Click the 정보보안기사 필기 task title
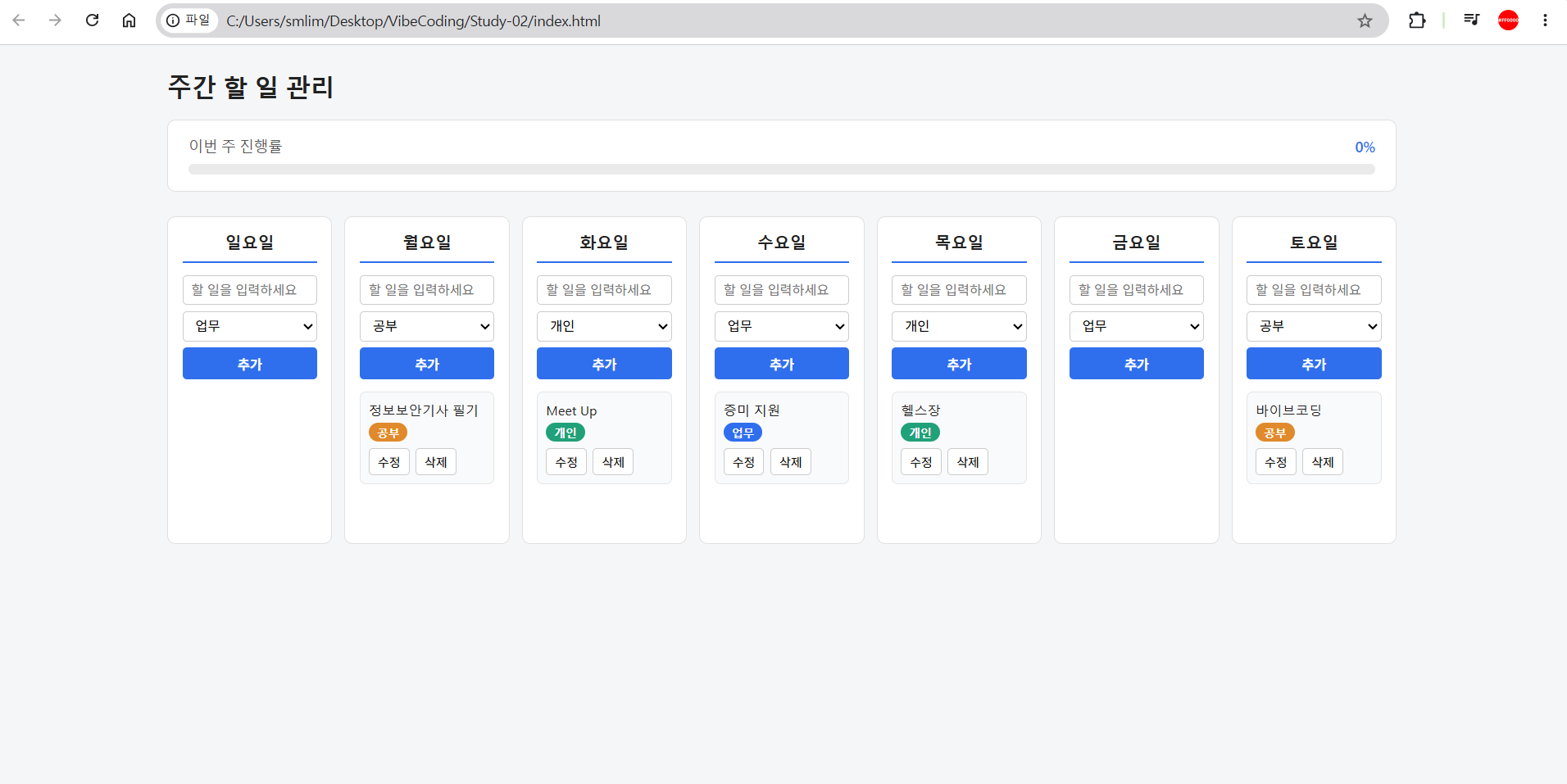The width and height of the screenshot is (1567, 784). coord(424,410)
